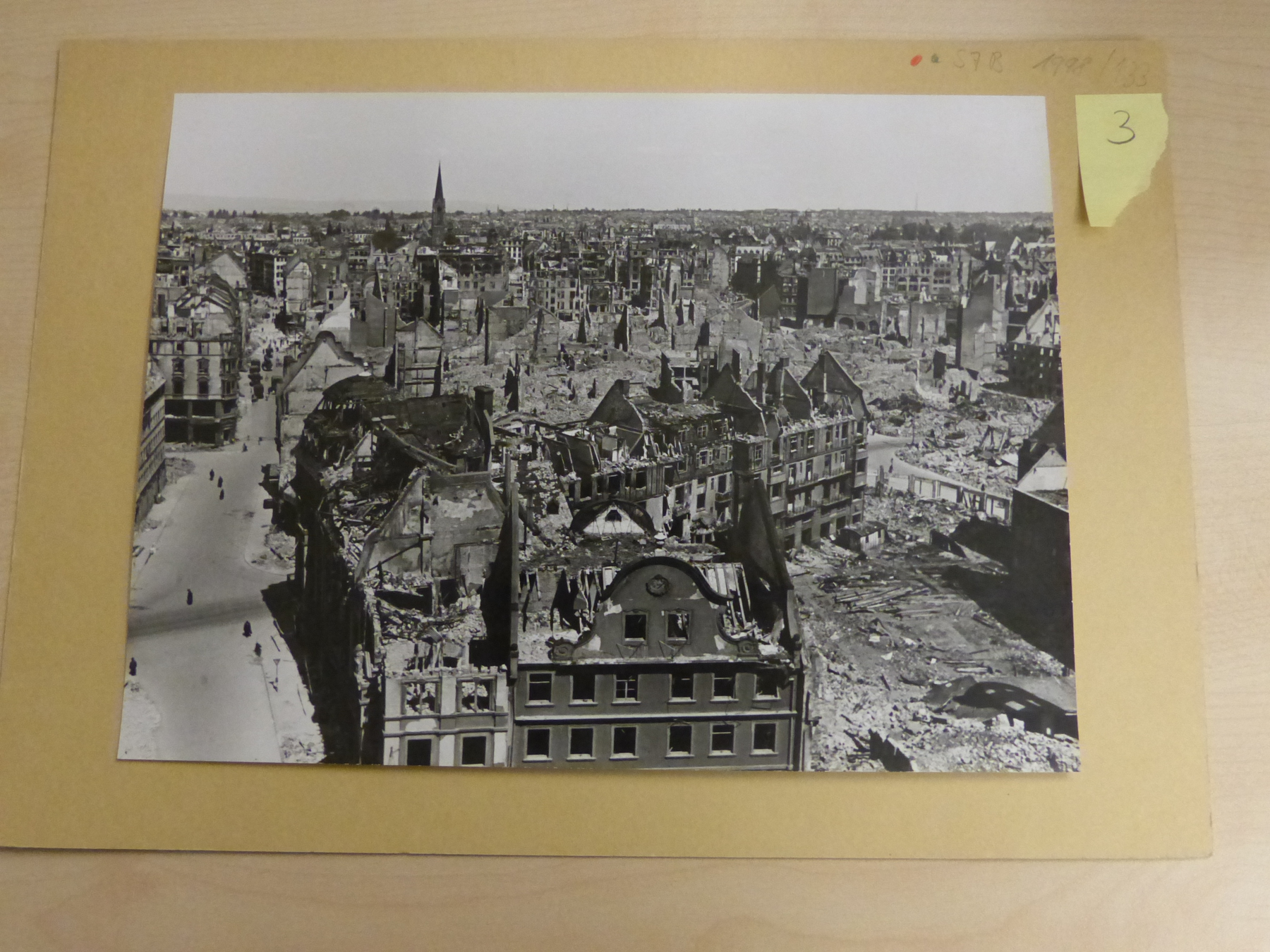Click the ornate baroque gable in the foreground

(x=658, y=605)
